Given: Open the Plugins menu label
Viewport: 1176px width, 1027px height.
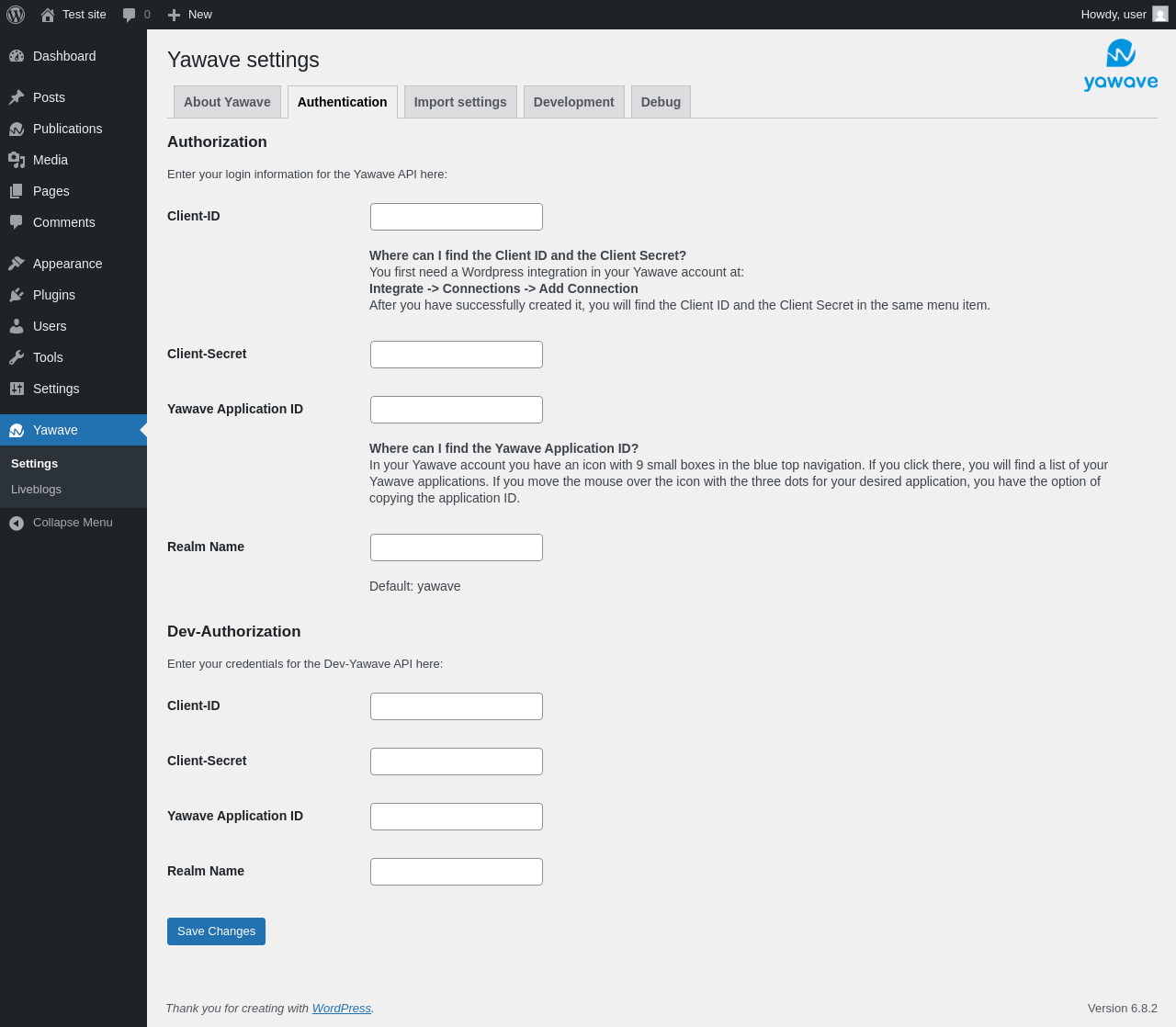Looking at the screenshot, I should 54,295.
